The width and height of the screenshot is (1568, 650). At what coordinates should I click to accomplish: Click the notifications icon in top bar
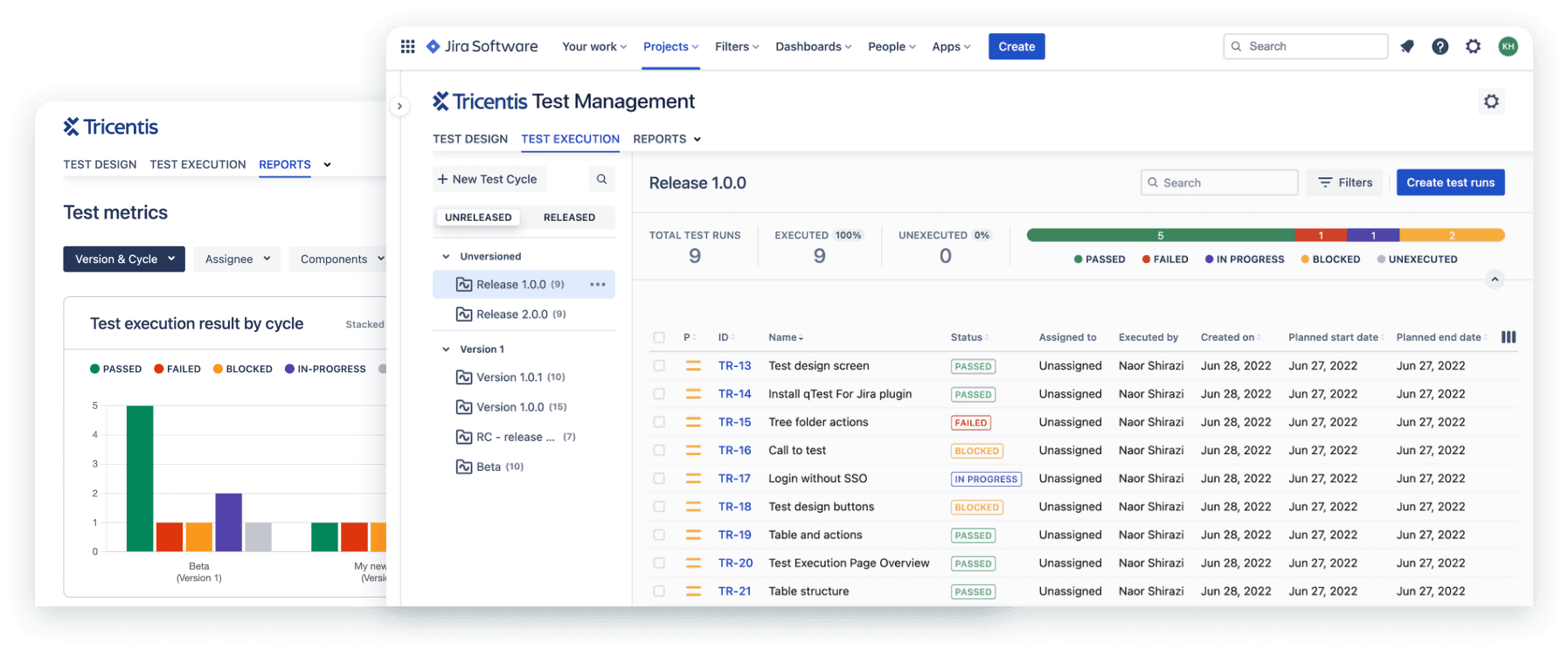tap(1406, 46)
